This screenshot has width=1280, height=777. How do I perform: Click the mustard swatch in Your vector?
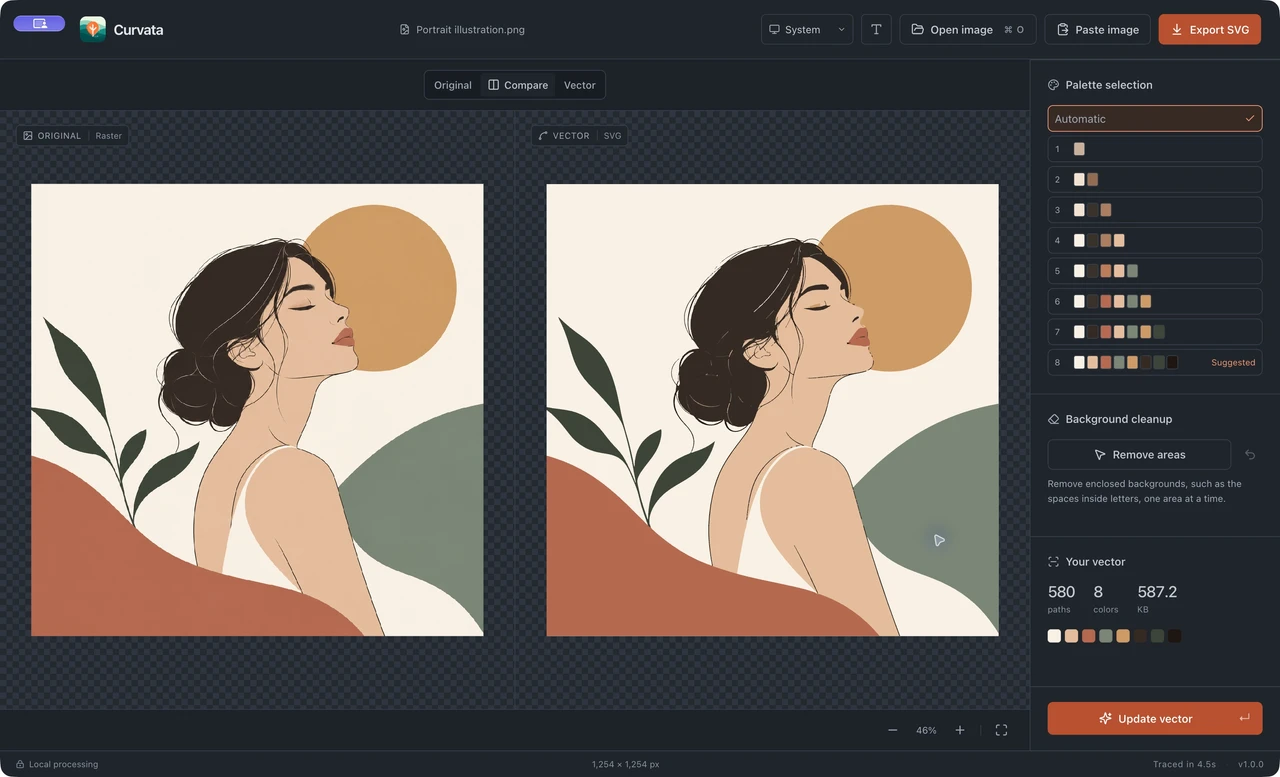click(1123, 636)
